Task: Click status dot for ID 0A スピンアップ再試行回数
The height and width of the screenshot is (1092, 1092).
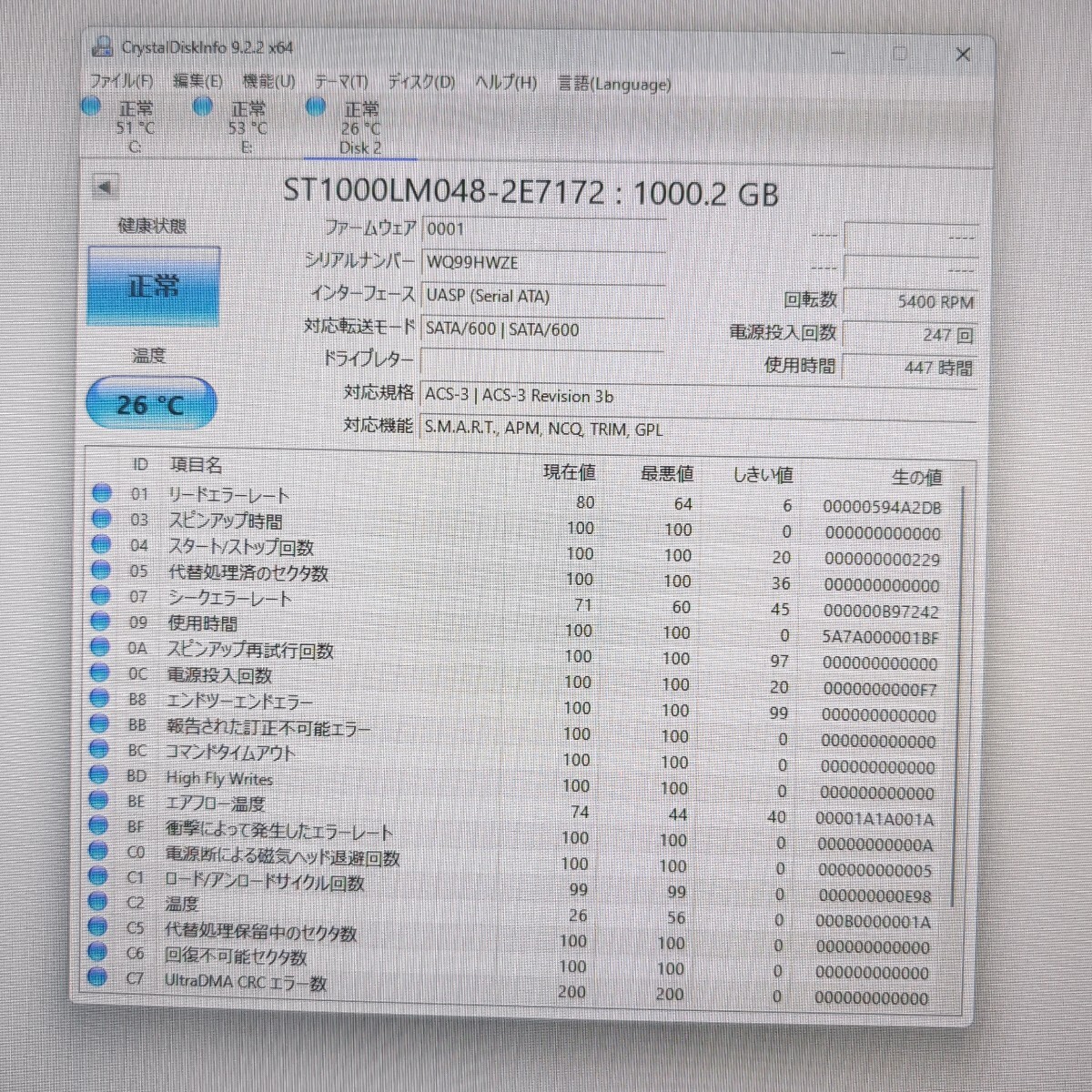Action: pos(100,647)
